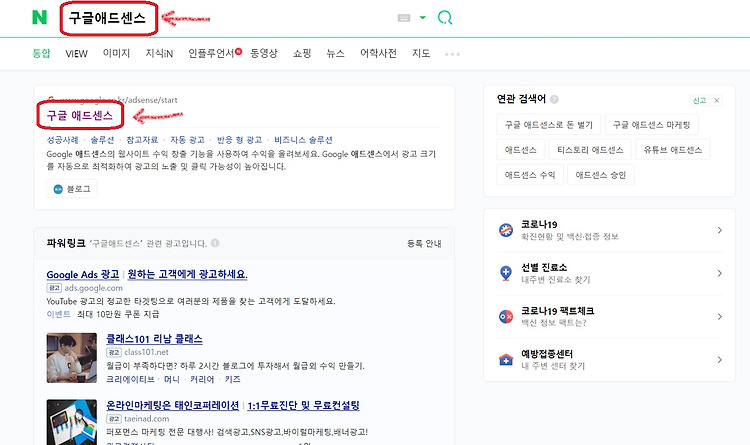Select related search 애드센스 승인
Screen dimensions: 750x445
click(x=601, y=175)
